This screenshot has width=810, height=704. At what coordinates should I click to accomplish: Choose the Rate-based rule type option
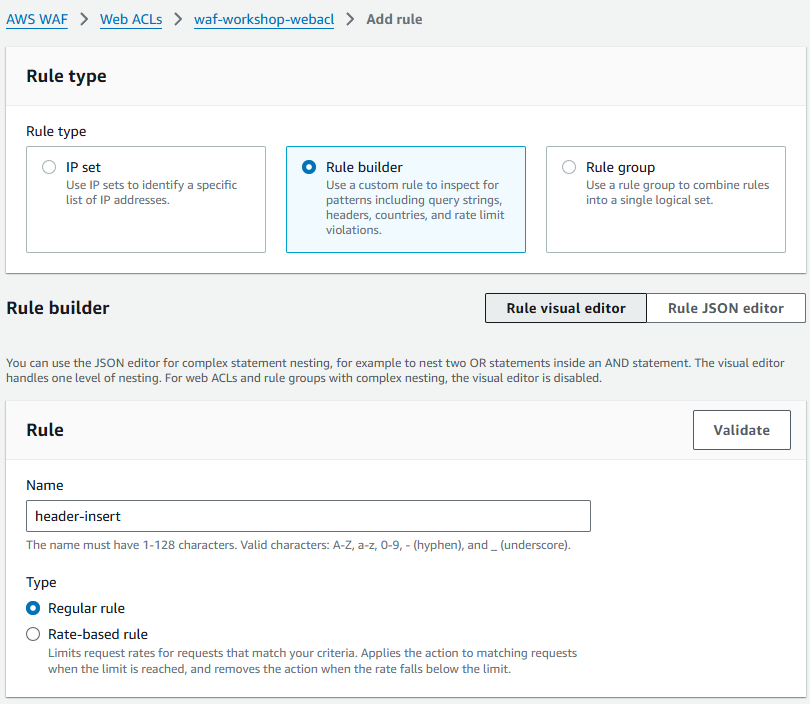point(33,634)
